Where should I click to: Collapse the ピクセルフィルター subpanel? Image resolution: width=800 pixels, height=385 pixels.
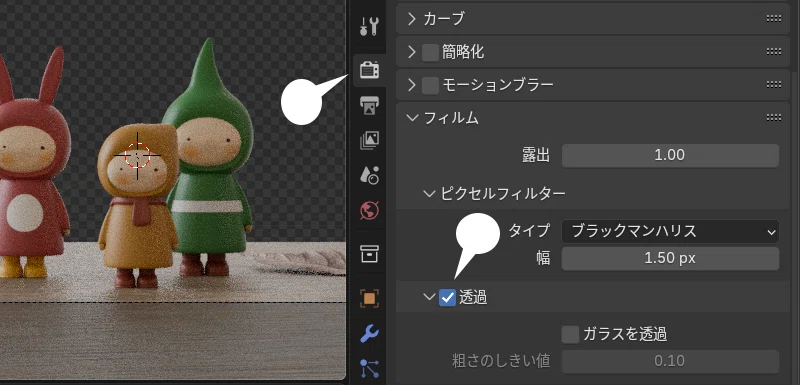coord(429,193)
